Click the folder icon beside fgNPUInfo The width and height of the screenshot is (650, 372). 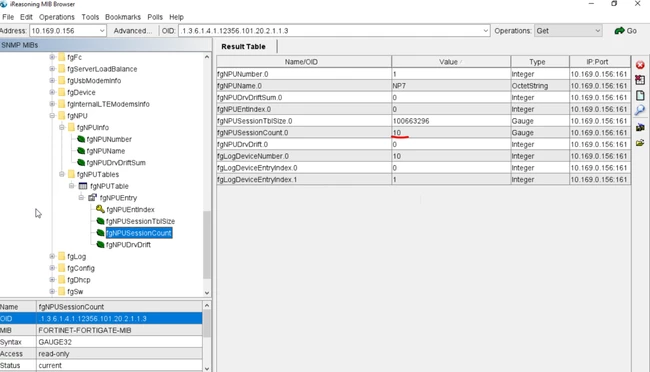[x=71, y=127]
